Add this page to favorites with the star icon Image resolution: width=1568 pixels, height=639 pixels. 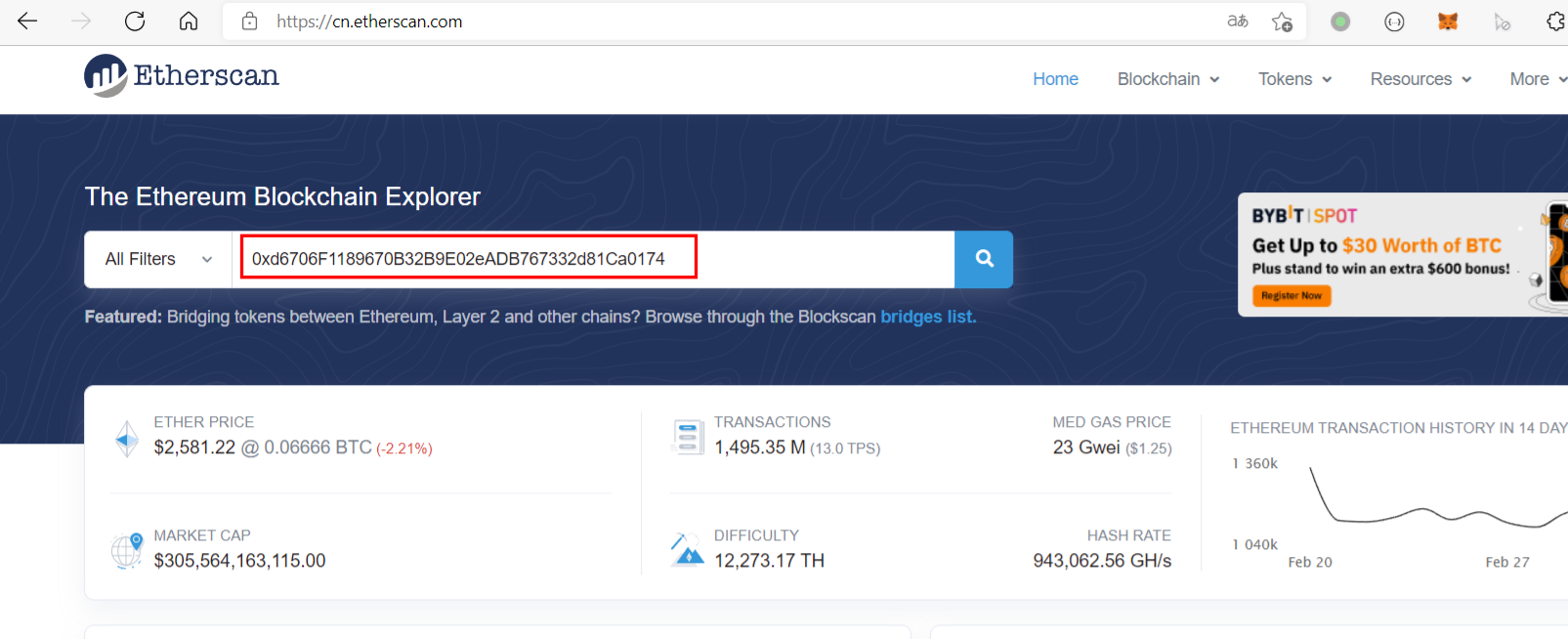[1283, 21]
